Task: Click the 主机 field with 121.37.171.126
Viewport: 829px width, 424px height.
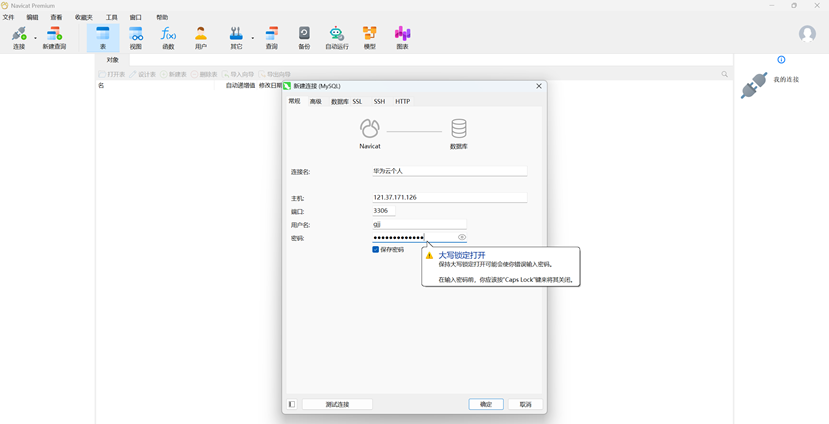Action: (449, 197)
